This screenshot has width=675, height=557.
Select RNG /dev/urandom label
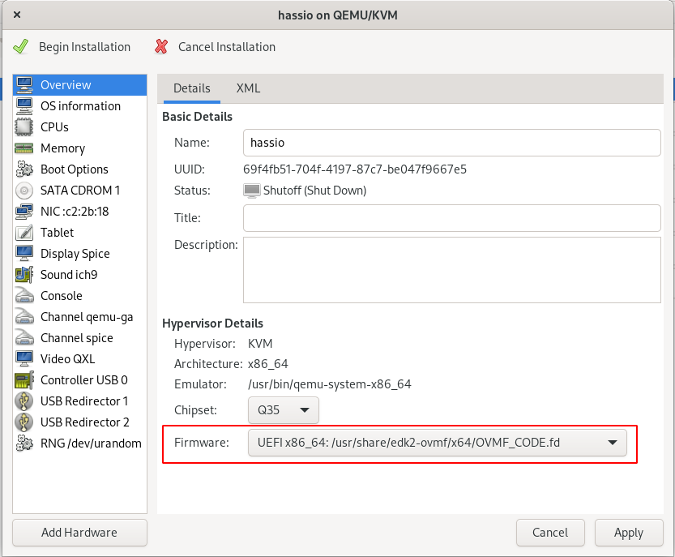[x=91, y=443]
